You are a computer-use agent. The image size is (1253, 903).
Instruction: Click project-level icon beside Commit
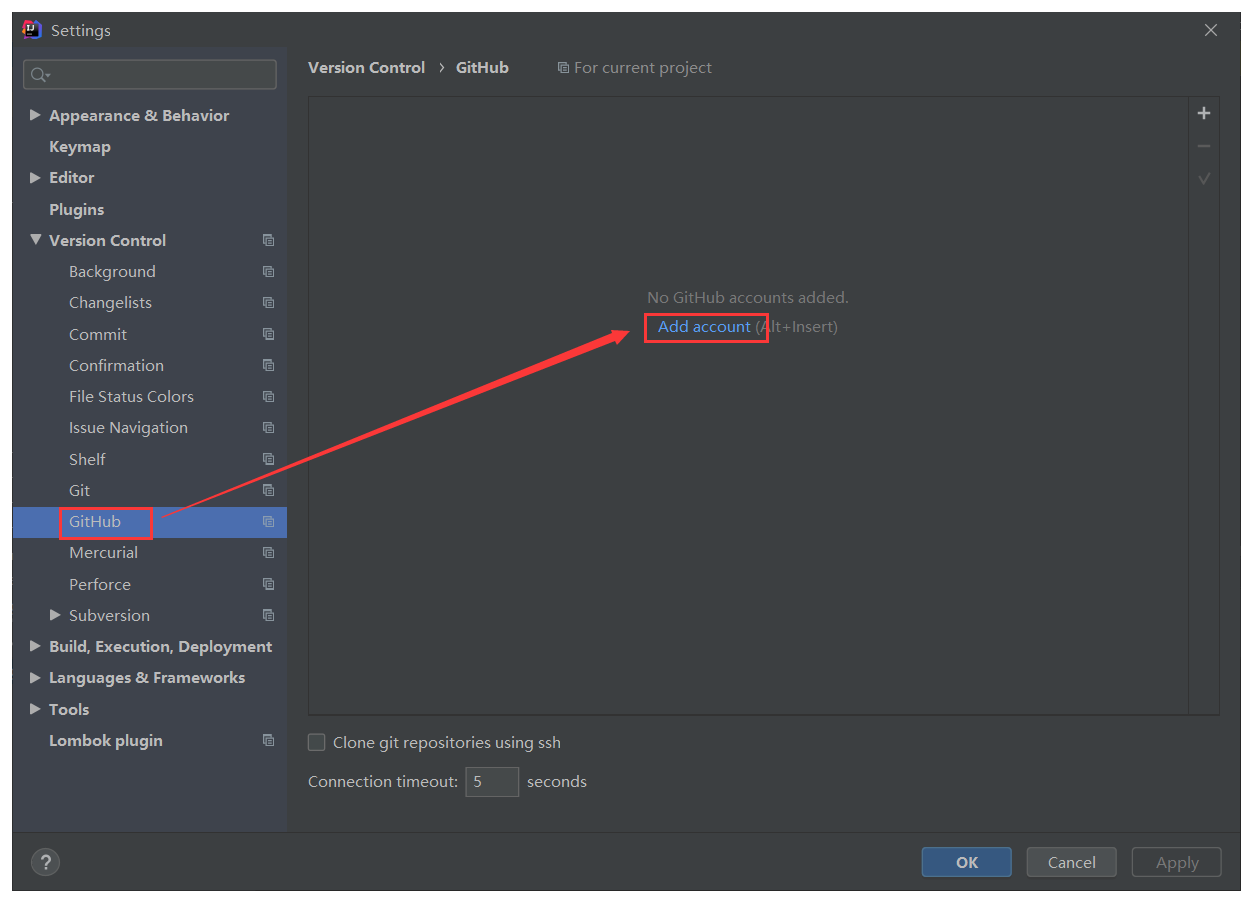coord(268,334)
